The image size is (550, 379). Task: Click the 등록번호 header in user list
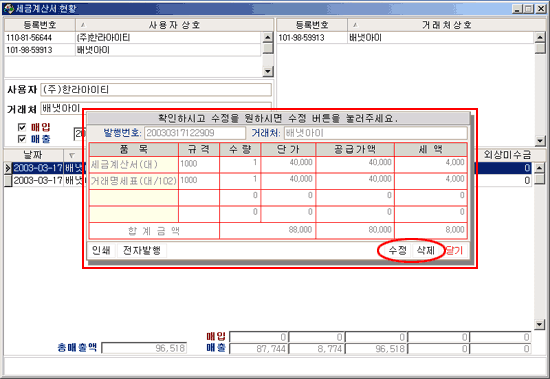[40, 25]
